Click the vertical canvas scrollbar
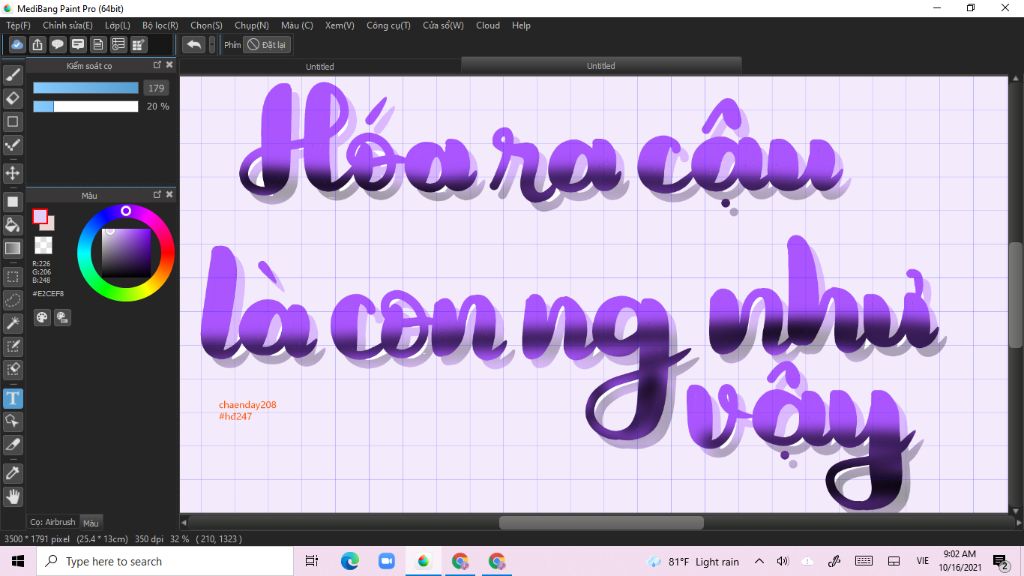 (x=1016, y=294)
